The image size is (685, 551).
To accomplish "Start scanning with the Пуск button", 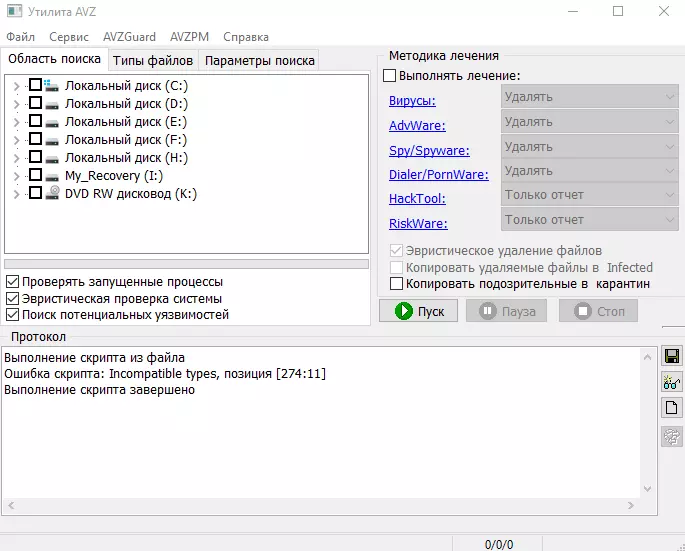I will 419,311.
